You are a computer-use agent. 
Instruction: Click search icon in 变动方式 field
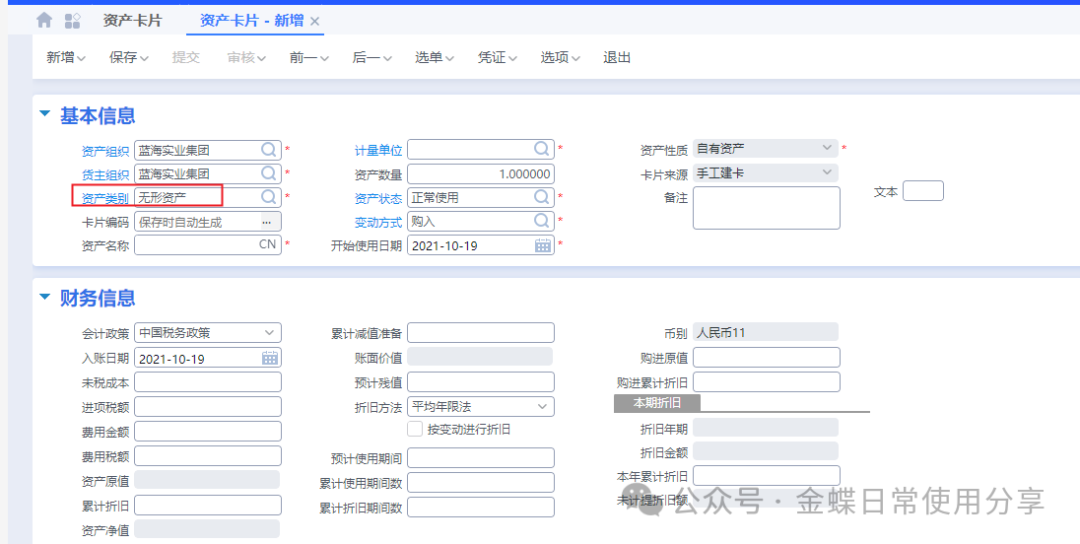[x=541, y=221]
